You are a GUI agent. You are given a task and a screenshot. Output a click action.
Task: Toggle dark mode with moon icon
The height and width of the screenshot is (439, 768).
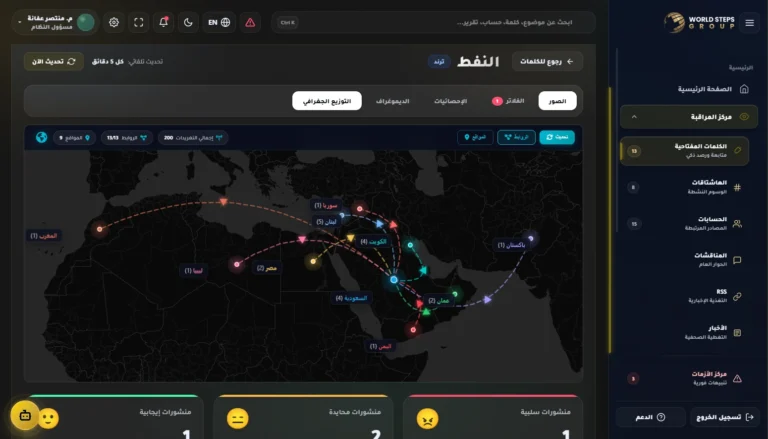[x=188, y=22]
